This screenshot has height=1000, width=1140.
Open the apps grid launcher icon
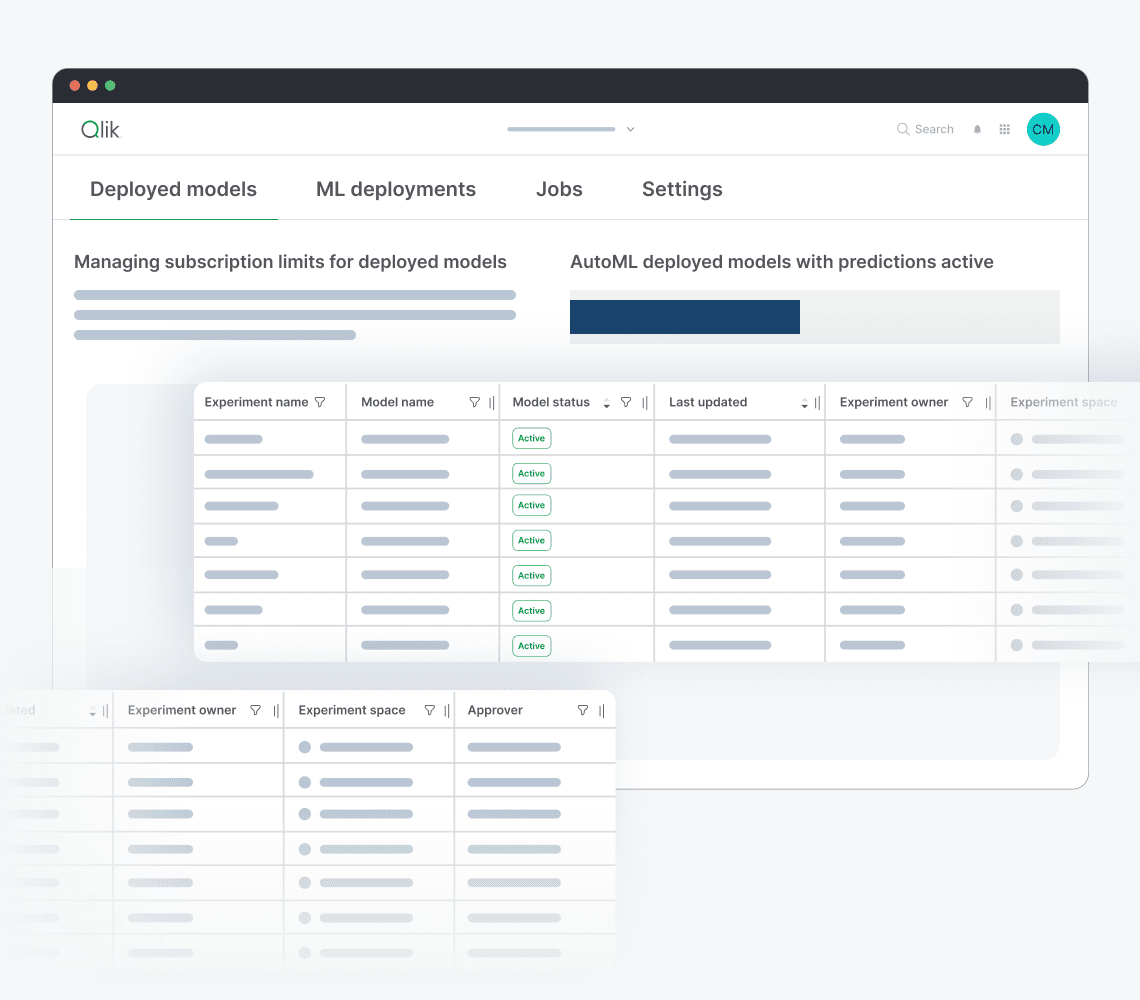click(1005, 130)
